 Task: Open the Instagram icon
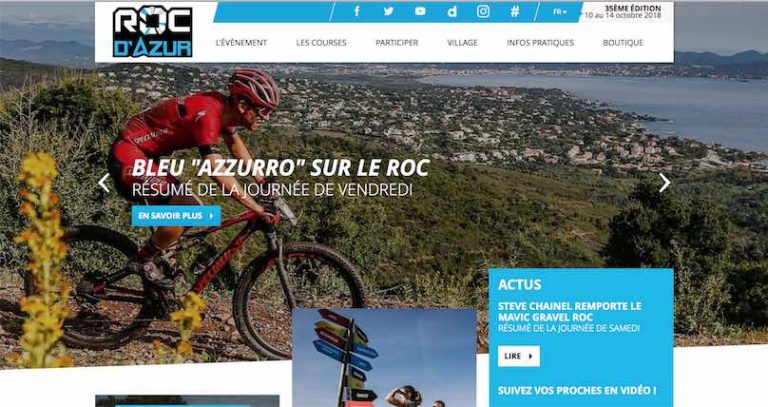point(483,11)
